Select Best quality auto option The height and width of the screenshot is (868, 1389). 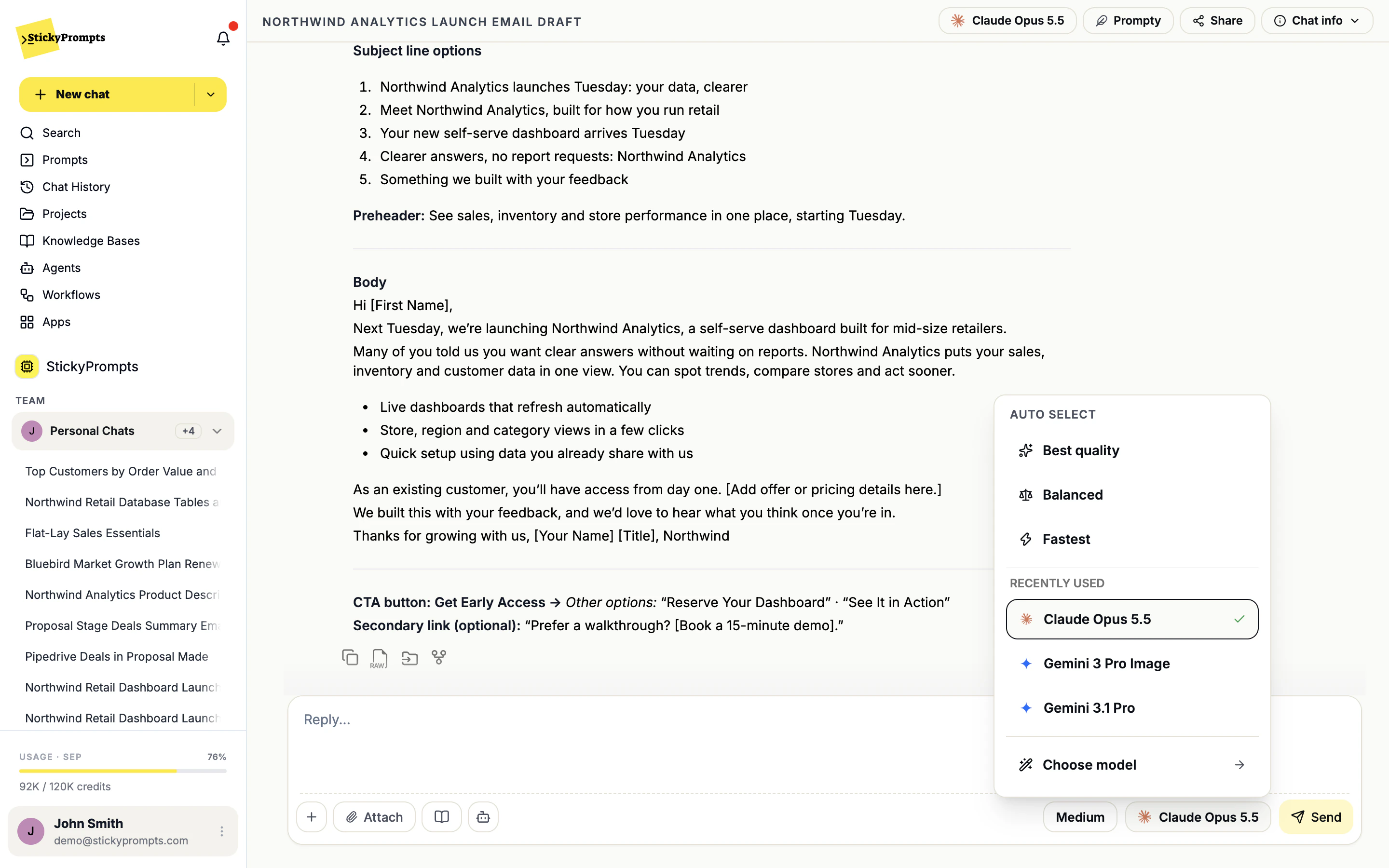coord(1132,451)
